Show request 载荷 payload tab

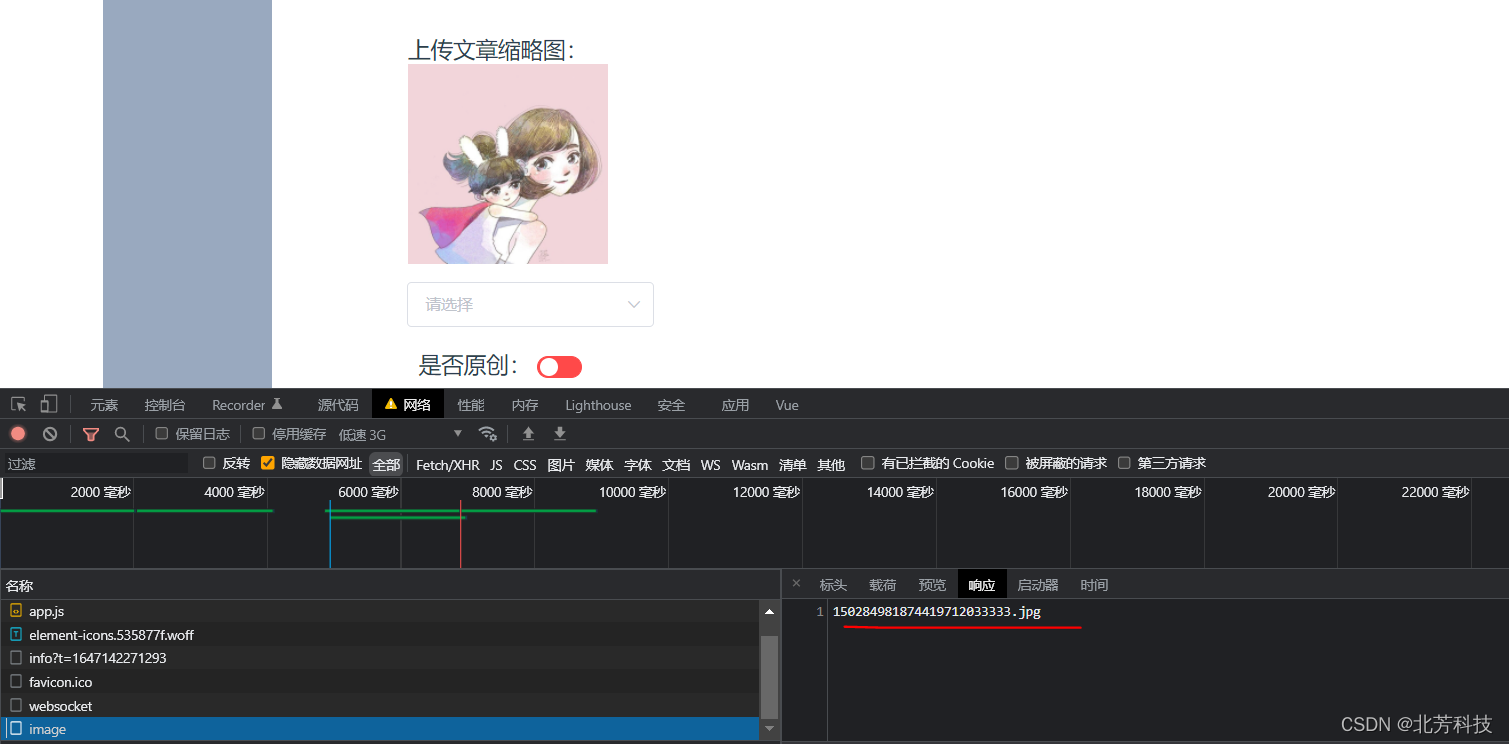coord(883,585)
